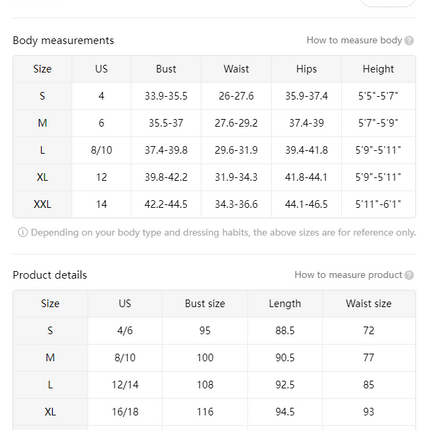Select size S cell in body measurements table

(42, 96)
